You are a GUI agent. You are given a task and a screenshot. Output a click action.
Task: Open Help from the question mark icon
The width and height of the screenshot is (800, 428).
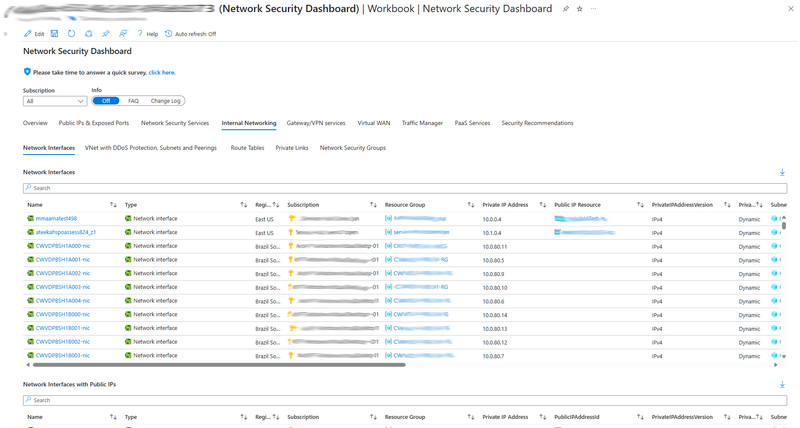click(x=140, y=34)
